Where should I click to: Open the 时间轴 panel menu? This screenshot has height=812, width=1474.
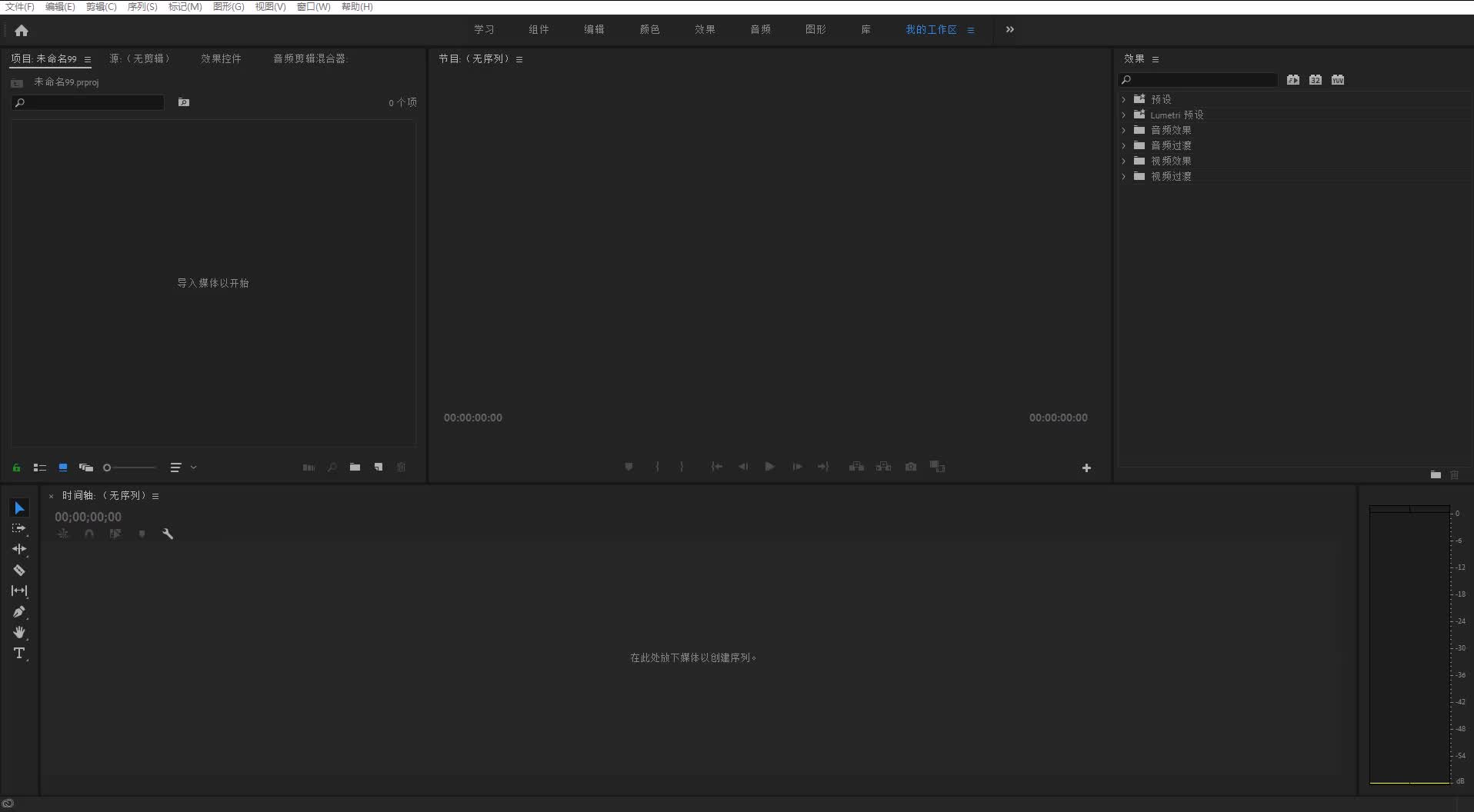click(x=155, y=496)
